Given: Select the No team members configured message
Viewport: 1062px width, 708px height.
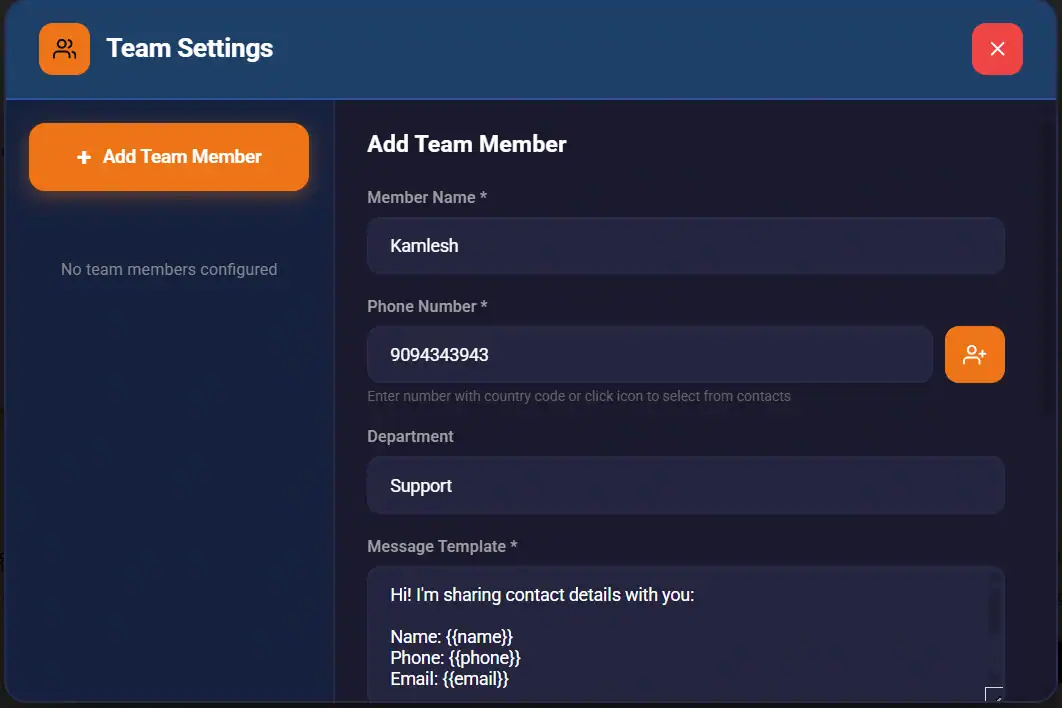Looking at the screenshot, I should click(168, 269).
